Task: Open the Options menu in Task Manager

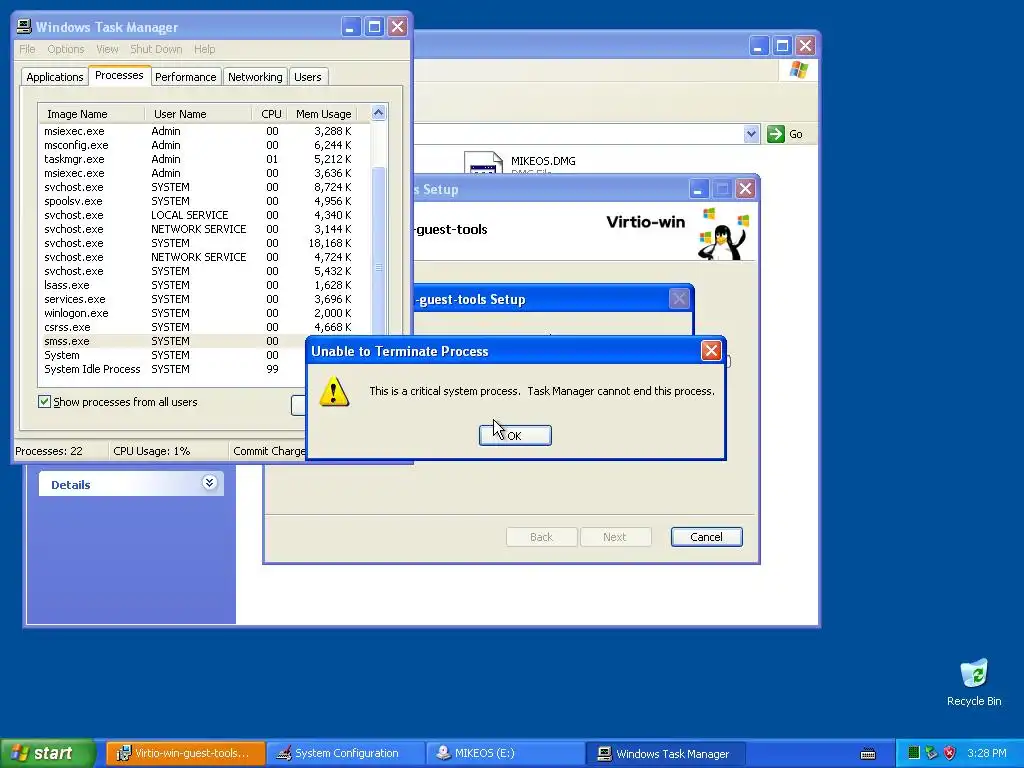Action: (x=65, y=49)
